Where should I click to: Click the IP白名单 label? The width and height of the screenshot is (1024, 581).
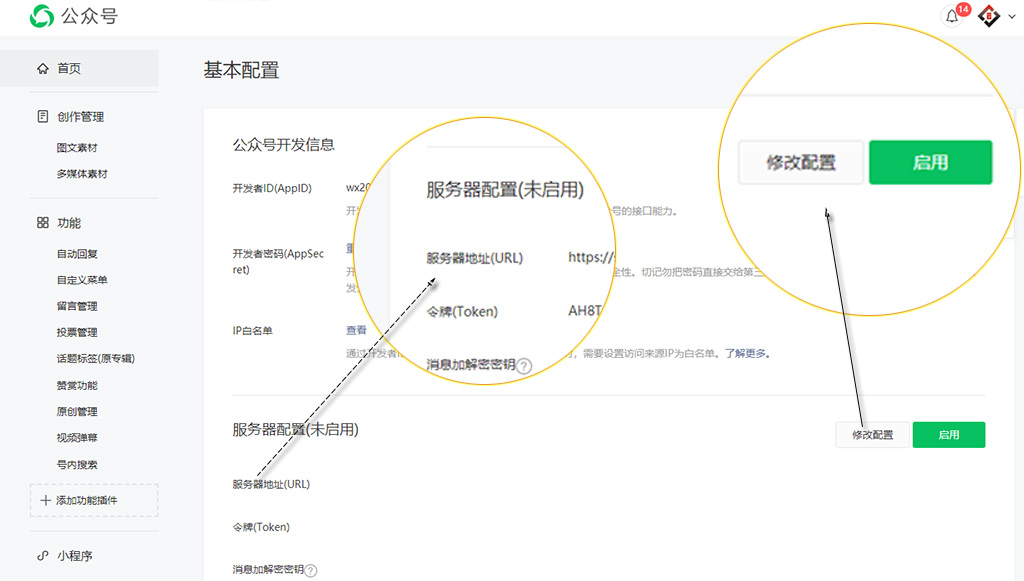pos(252,330)
